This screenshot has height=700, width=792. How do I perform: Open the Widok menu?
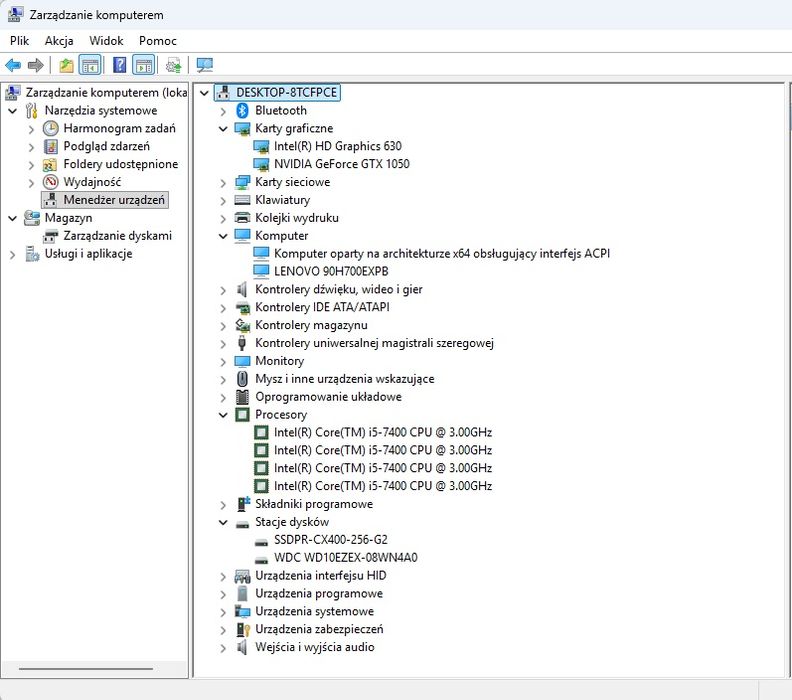coord(106,41)
